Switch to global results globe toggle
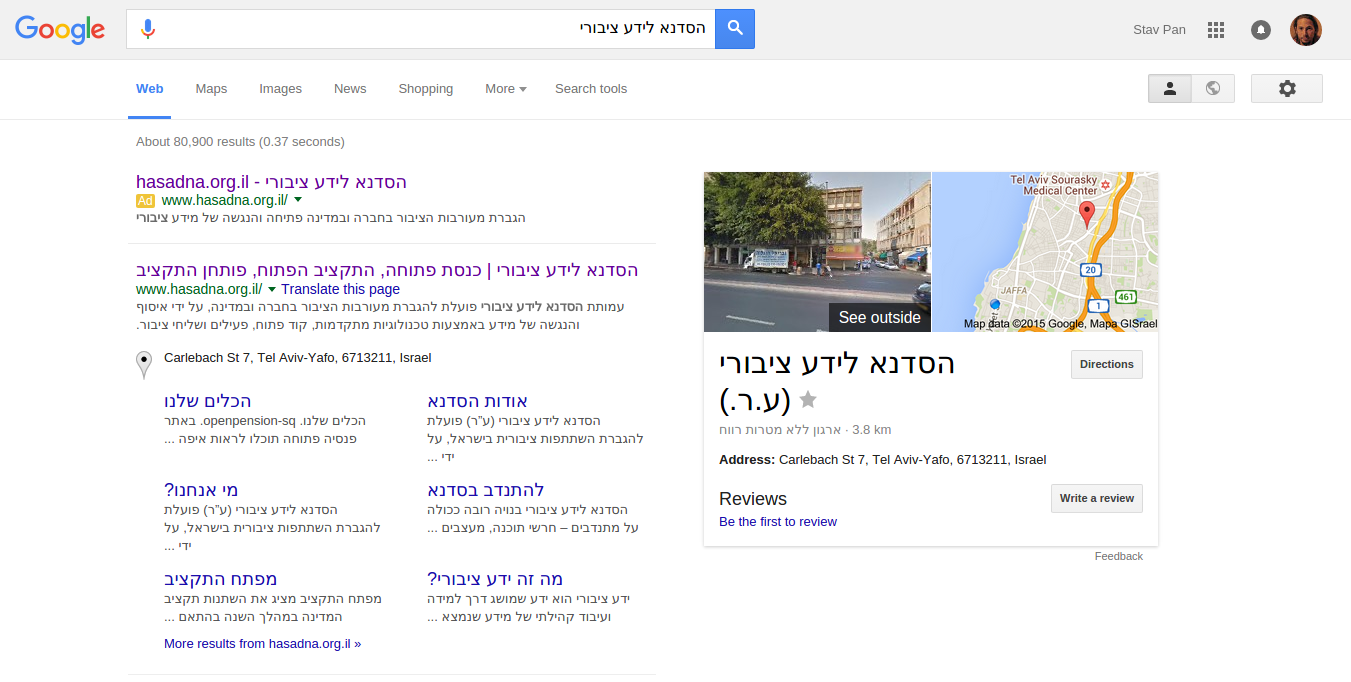The height and width of the screenshot is (682, 1351). (x=1213, y=89)
